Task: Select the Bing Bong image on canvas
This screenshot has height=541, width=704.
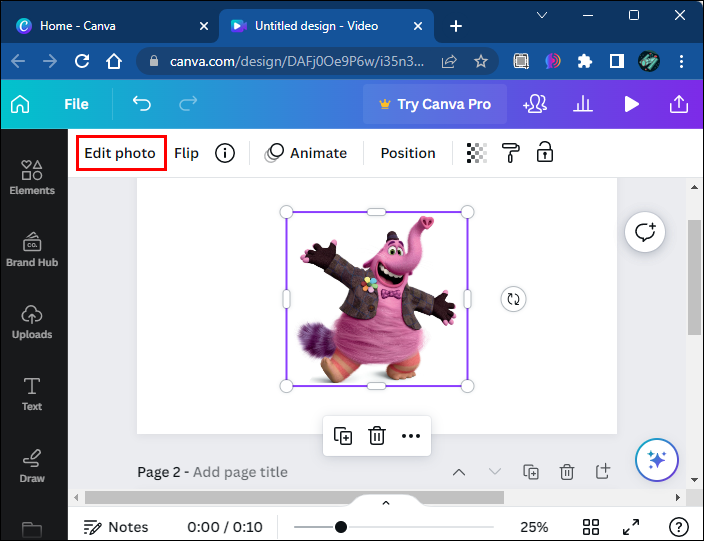Action: (x=376, y=299)
